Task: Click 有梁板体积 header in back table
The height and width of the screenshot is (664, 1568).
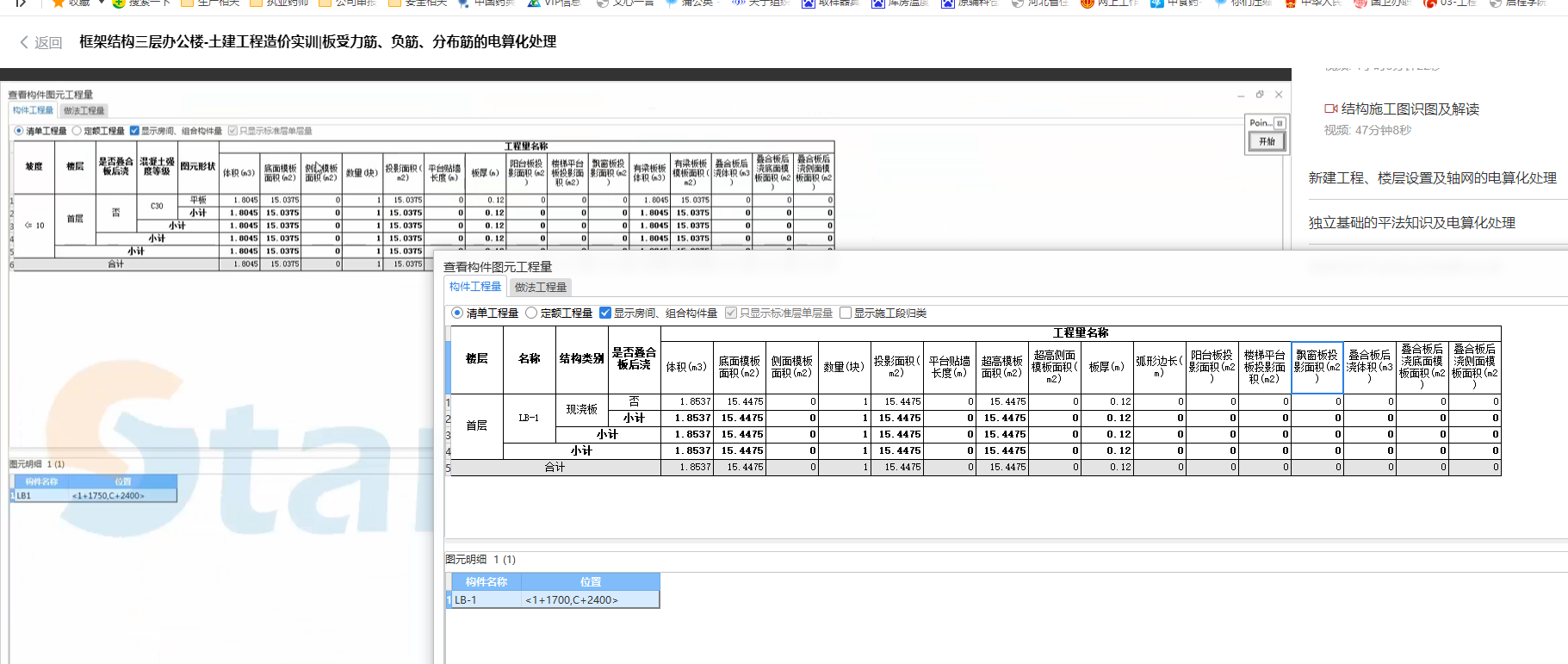Action: (649, 173)
